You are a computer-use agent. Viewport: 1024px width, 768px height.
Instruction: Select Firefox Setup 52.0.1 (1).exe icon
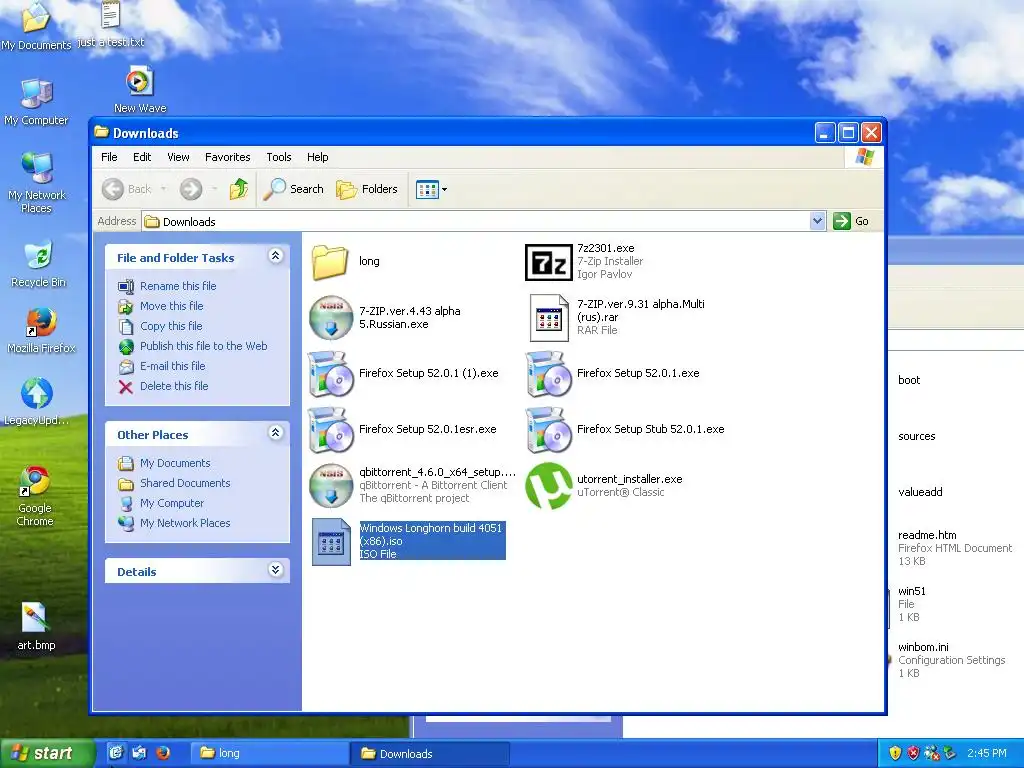[x=331, y=374]
